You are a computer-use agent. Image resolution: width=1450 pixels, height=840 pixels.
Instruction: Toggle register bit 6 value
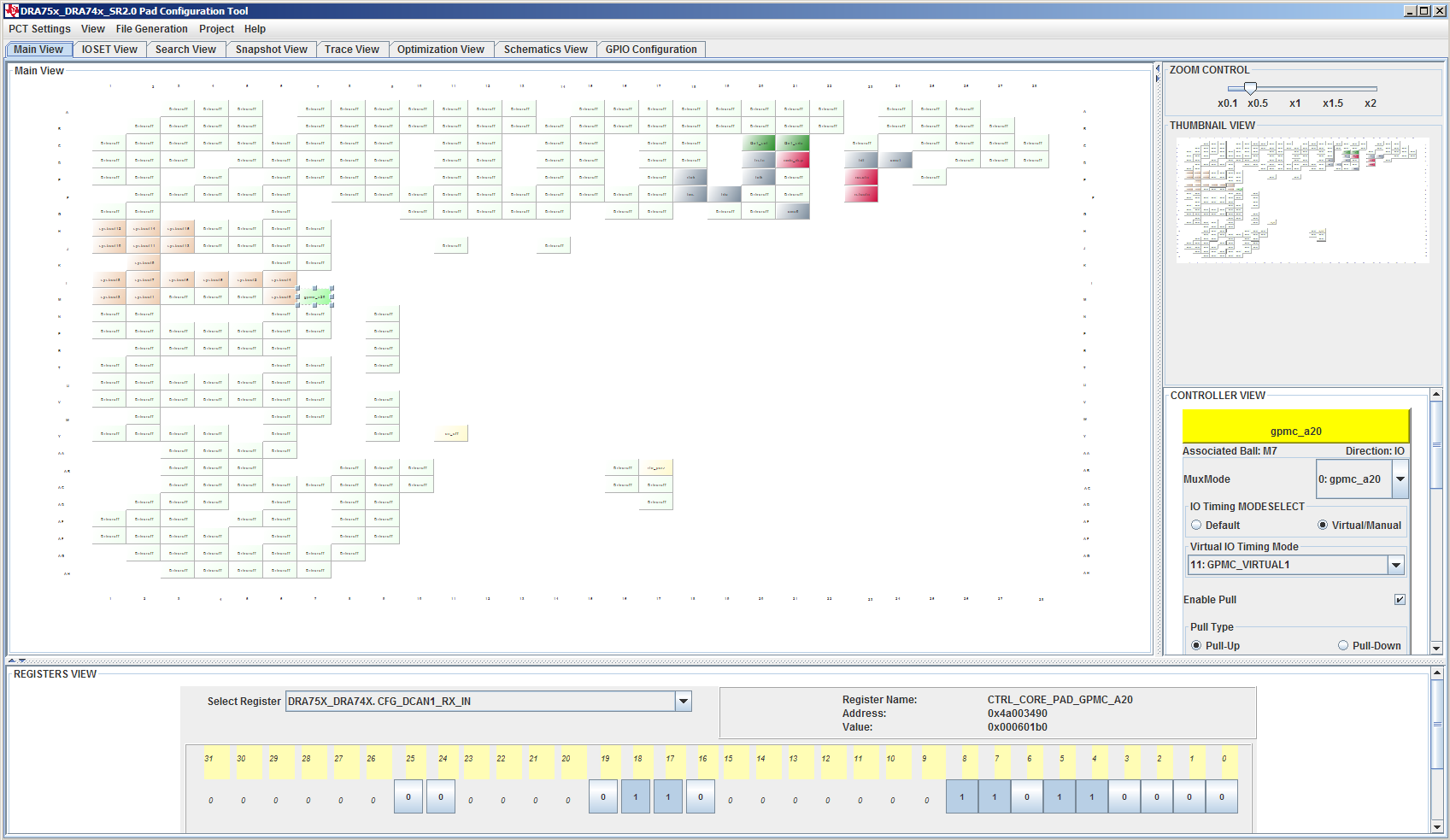coord(1027,796)
